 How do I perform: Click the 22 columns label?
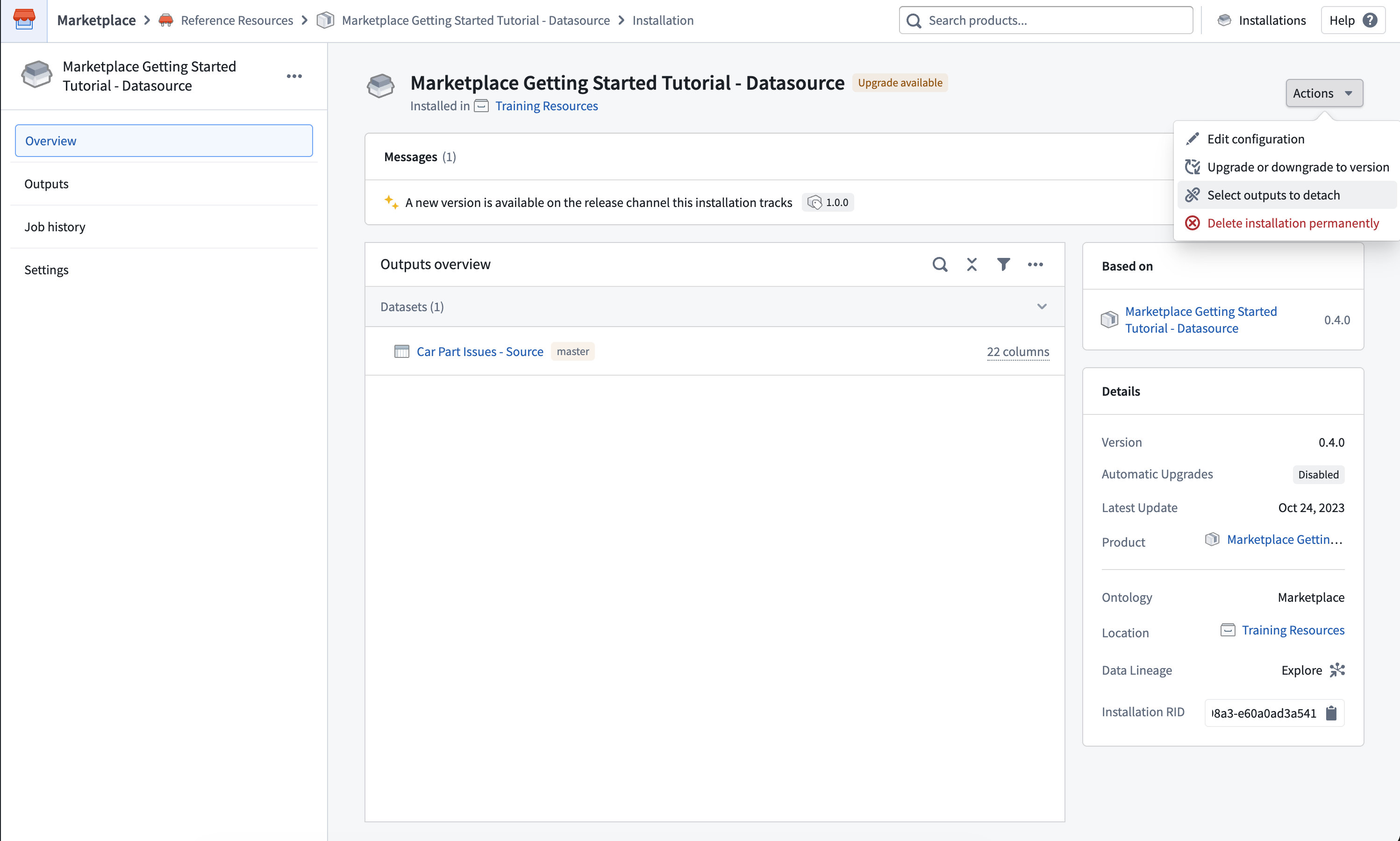click(1018, 351)
